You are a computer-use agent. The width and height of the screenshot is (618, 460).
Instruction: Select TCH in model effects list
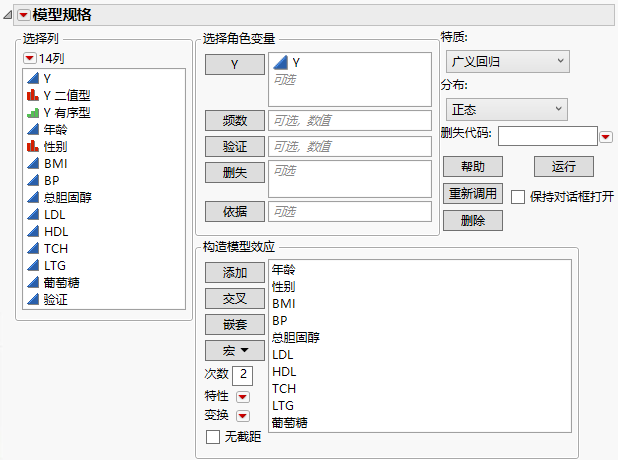[x=284, y=388]
